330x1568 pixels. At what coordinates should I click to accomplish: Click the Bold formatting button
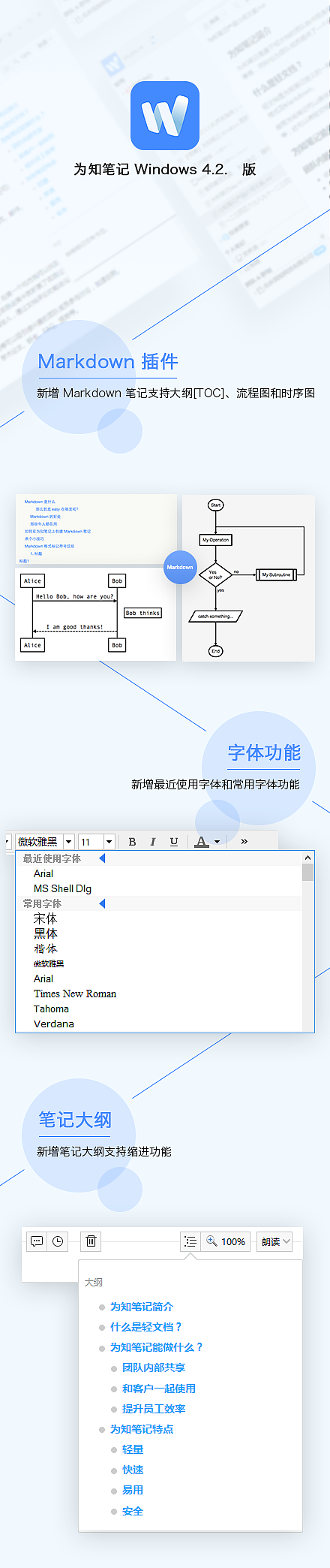point(132,842)
